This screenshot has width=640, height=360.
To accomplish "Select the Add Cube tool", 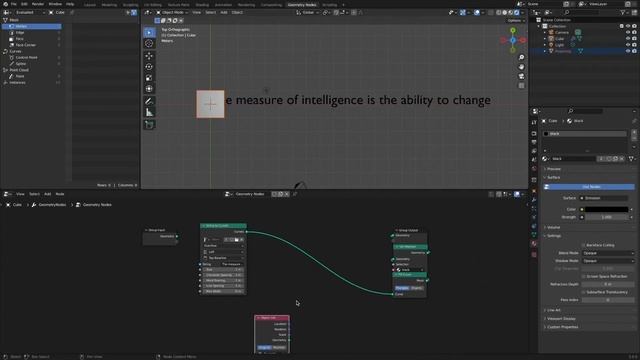I will 149,125.
